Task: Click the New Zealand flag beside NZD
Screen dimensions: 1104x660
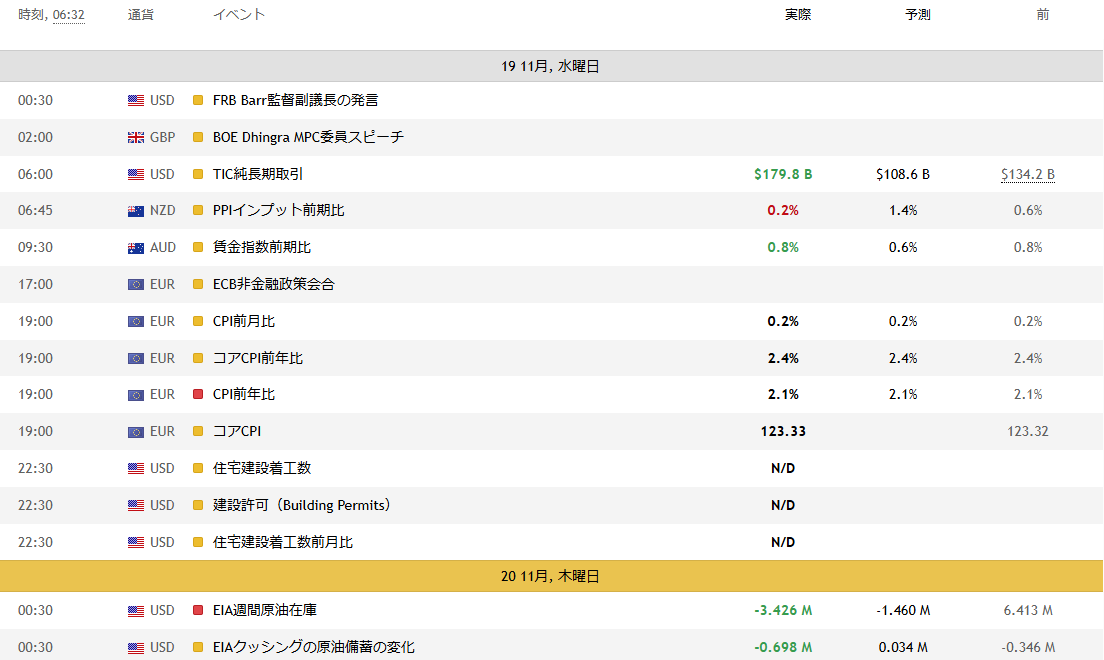Action: (136, 211)
